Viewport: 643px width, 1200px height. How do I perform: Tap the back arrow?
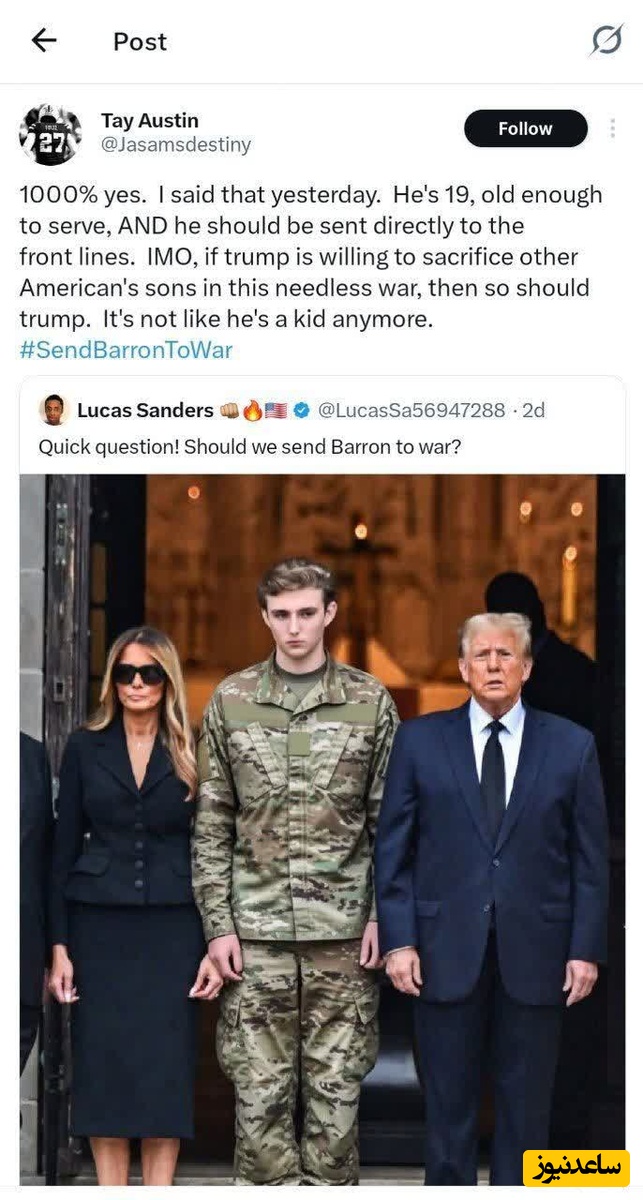coord(44,40)
